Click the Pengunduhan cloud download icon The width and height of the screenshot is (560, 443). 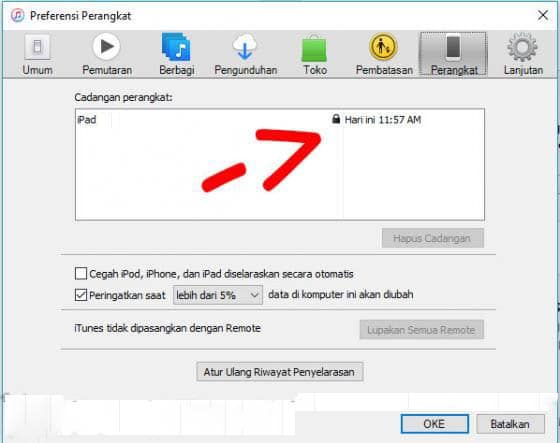245,47
